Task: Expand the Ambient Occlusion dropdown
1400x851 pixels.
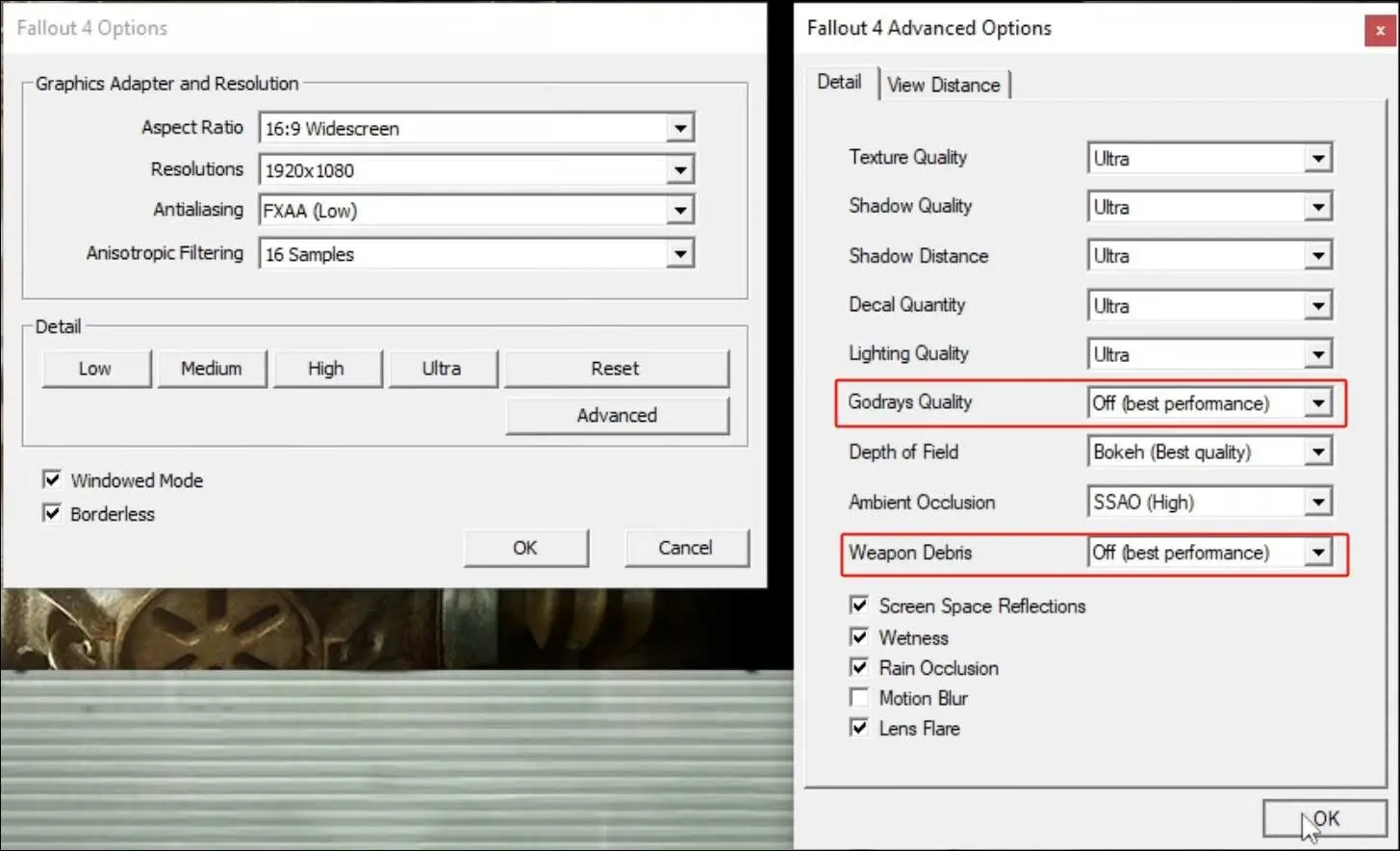Action: (1317, 502)
